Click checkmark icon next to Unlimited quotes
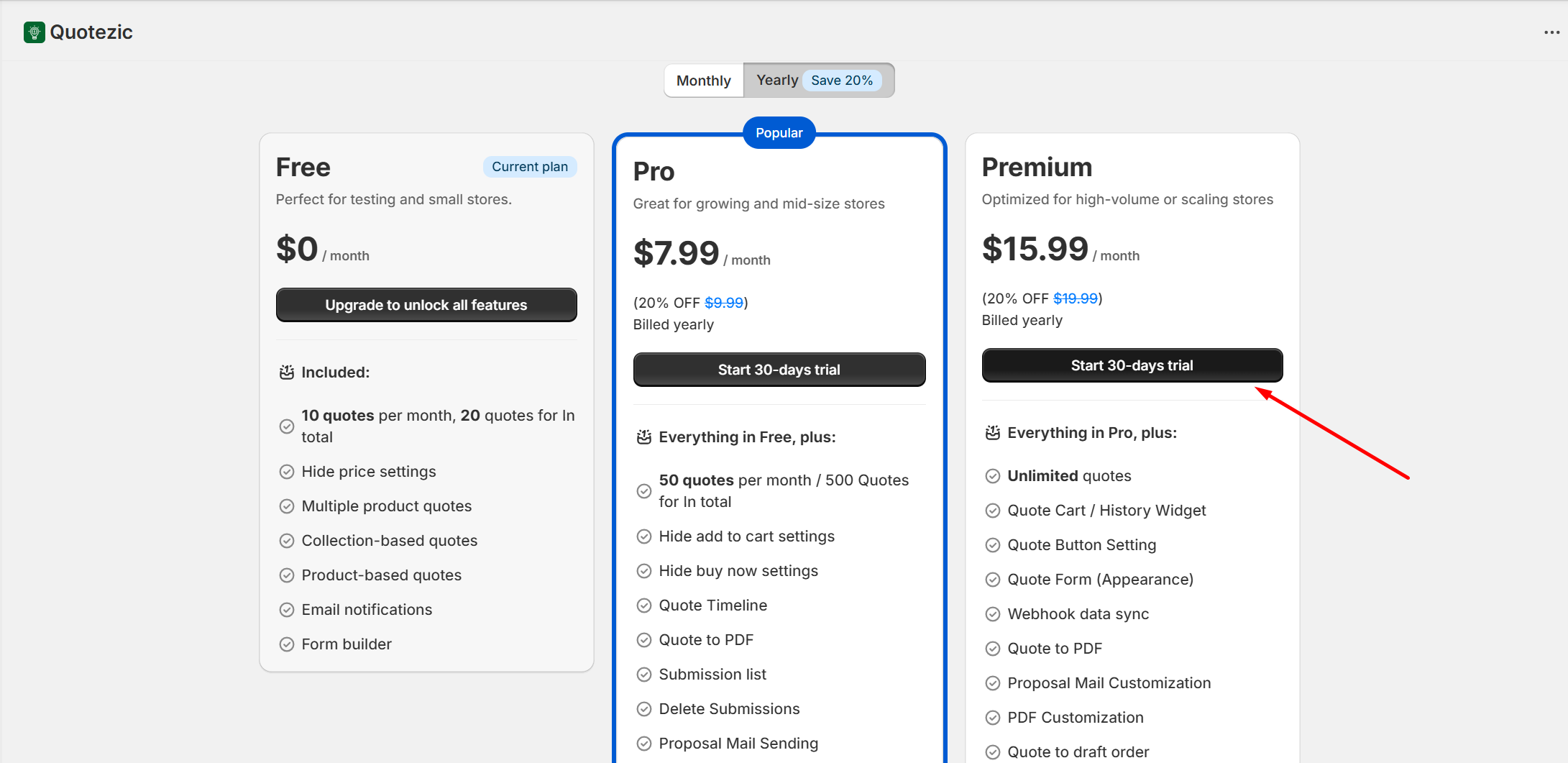 [993, 476]
